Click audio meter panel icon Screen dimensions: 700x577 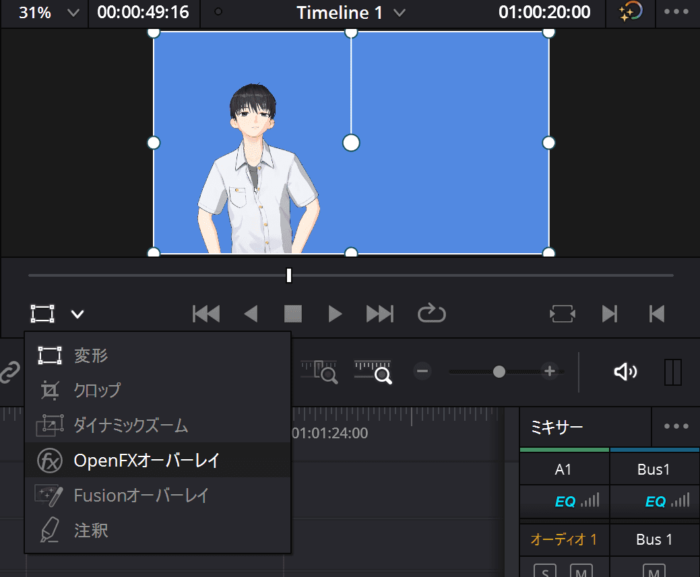(x=673, y=372)
